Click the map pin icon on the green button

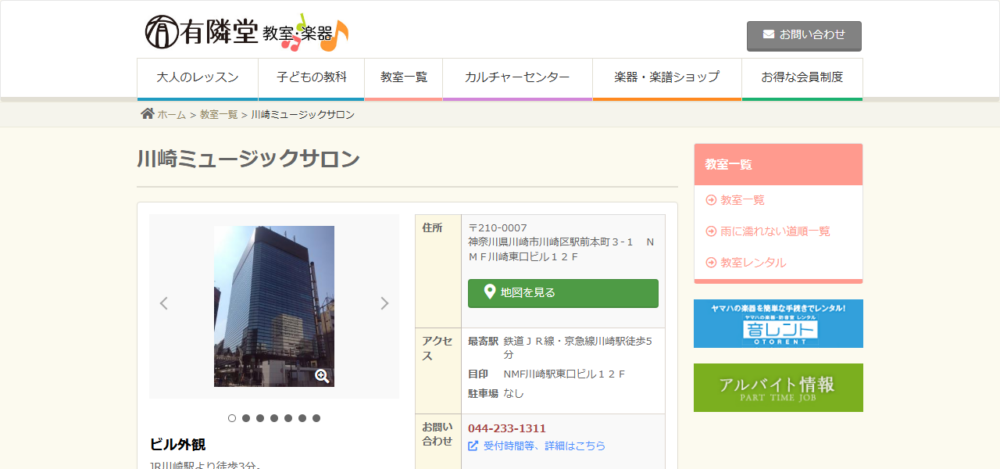coord(490,292)
